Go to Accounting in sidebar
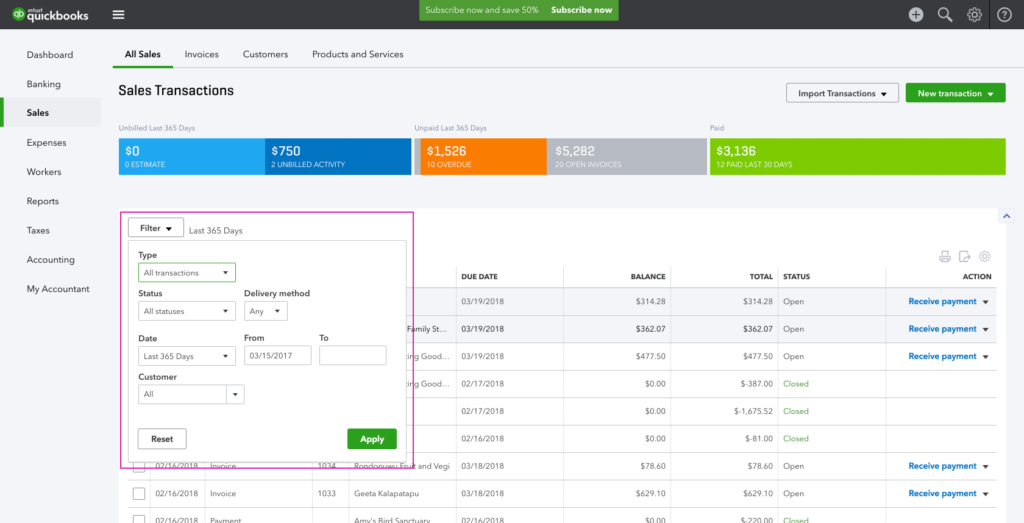 [x=50, y=259]
